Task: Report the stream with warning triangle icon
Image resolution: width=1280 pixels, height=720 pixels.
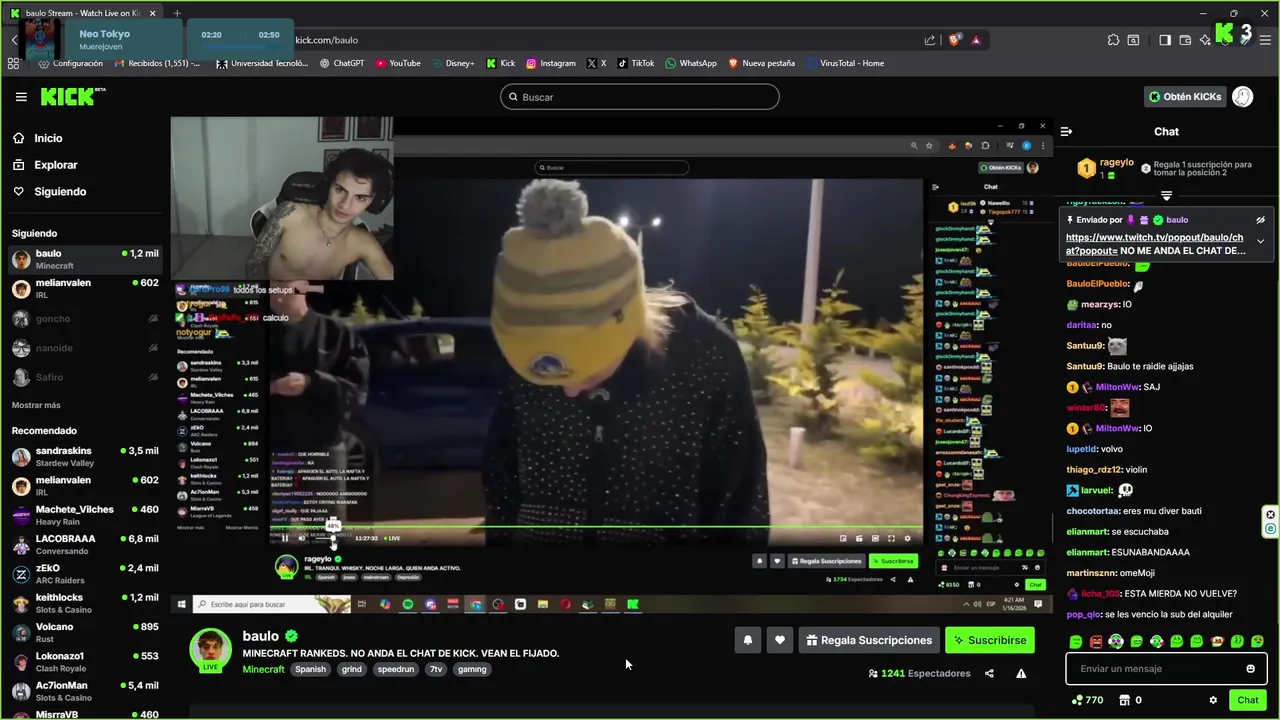Action: tap(1021, 673)
